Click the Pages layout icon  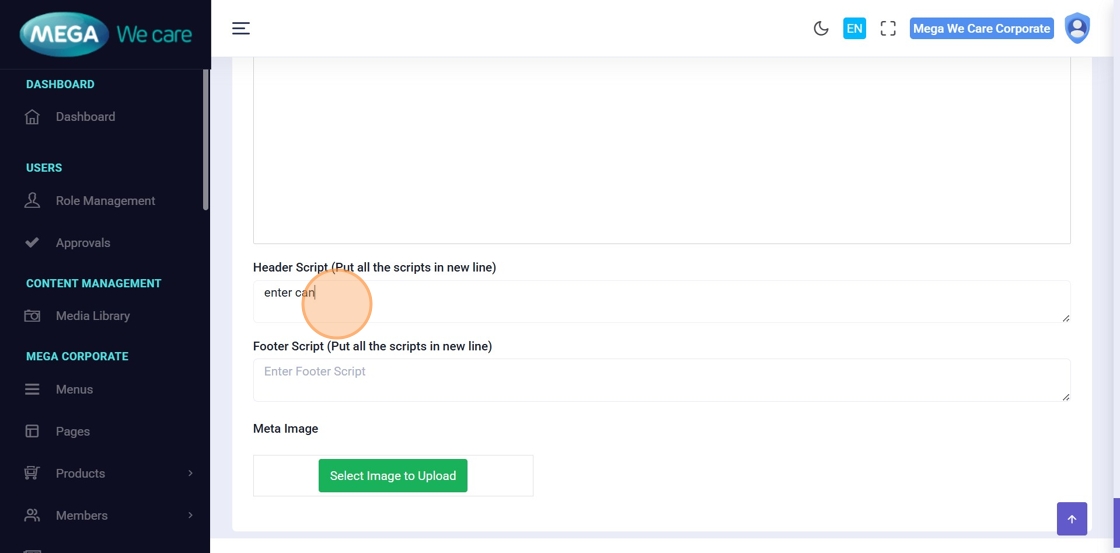coord(32,432)
